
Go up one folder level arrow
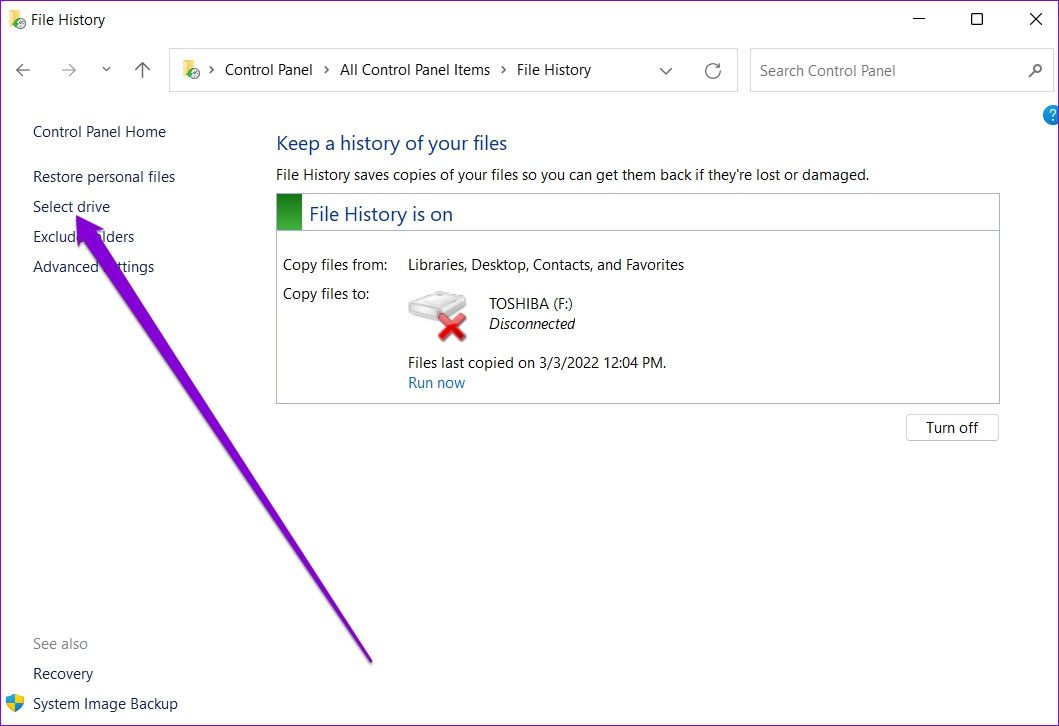tap(142, 70)
